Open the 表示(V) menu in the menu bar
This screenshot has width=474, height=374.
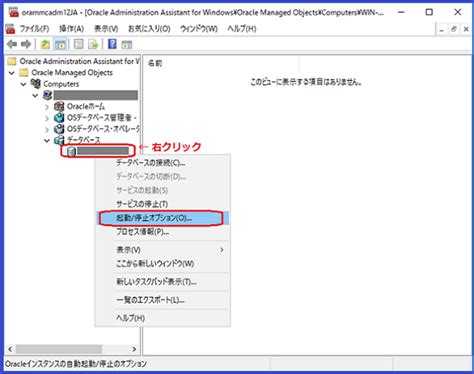pos(106,29)
